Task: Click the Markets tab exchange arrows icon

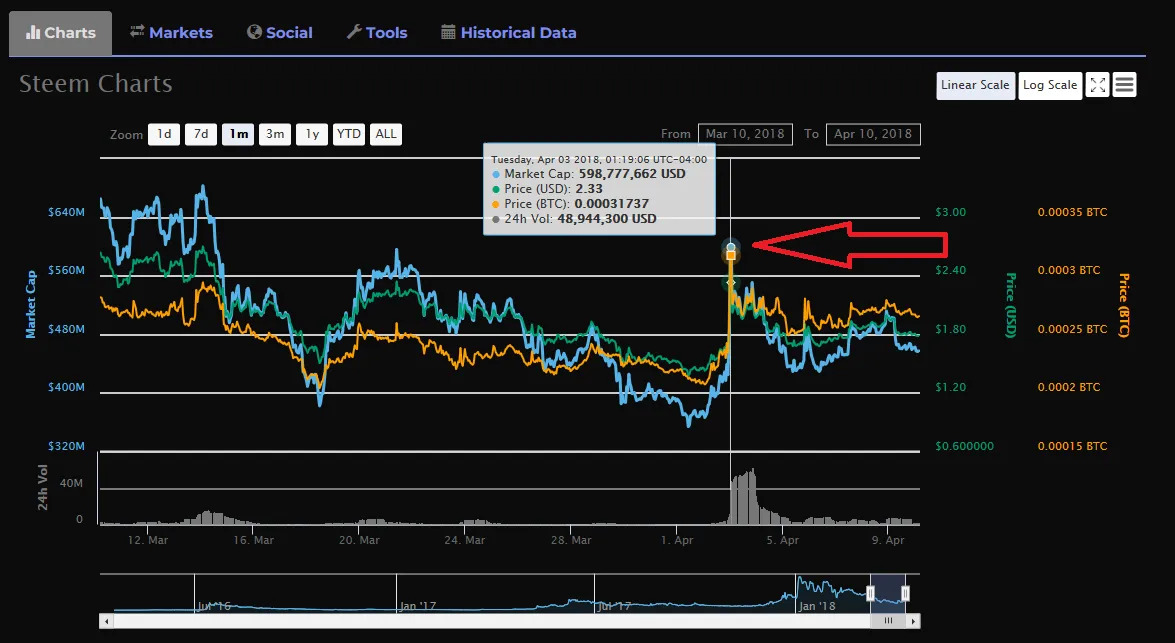Action: [137, 31]
